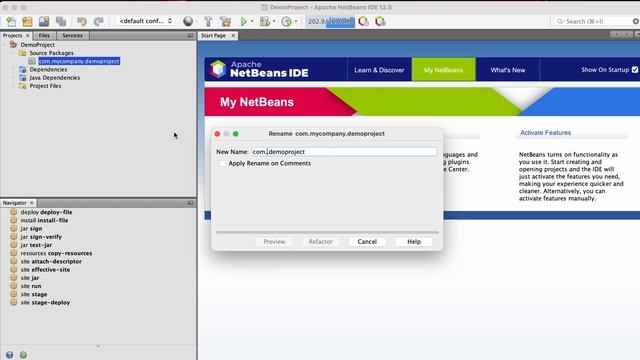Image resolution: width=640 pixels, height=360 pixels.
Task: Select the Java Dependencies node
Action: (55, 78)
